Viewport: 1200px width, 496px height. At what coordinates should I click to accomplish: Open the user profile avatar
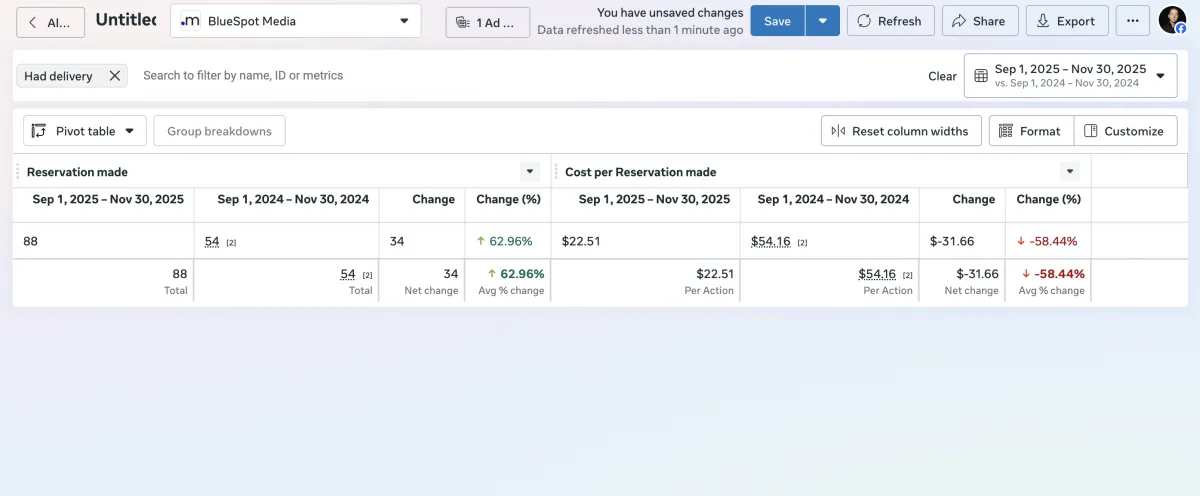click(x=1172, y=21)
